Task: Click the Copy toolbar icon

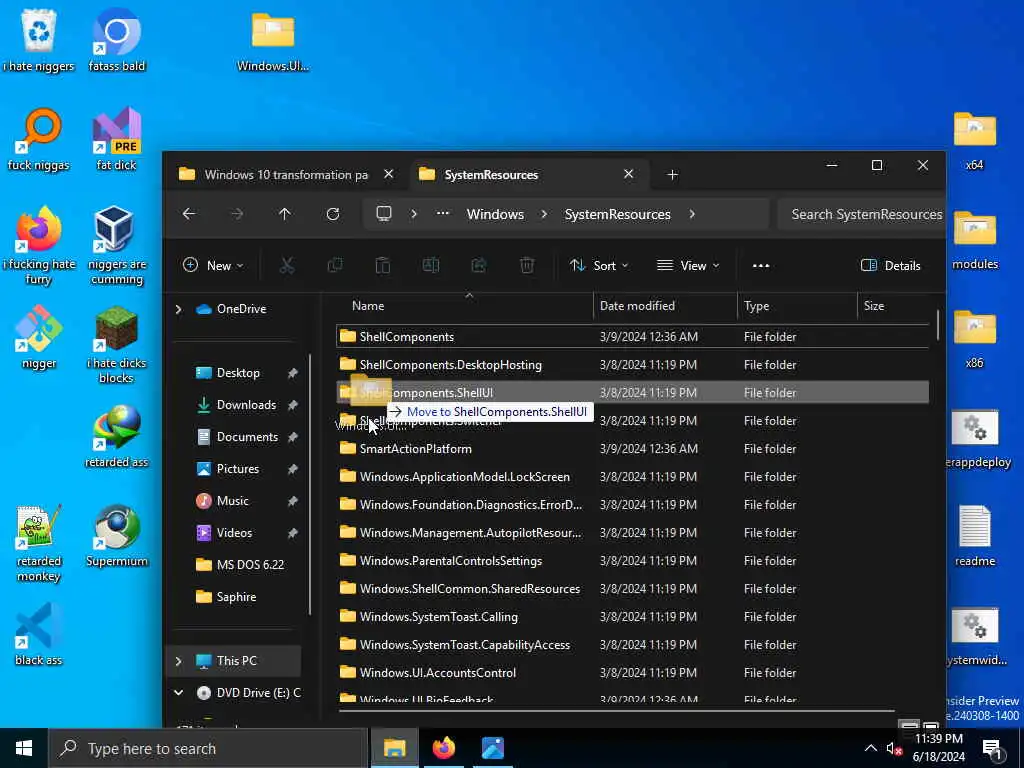Action: pos(335,265)
